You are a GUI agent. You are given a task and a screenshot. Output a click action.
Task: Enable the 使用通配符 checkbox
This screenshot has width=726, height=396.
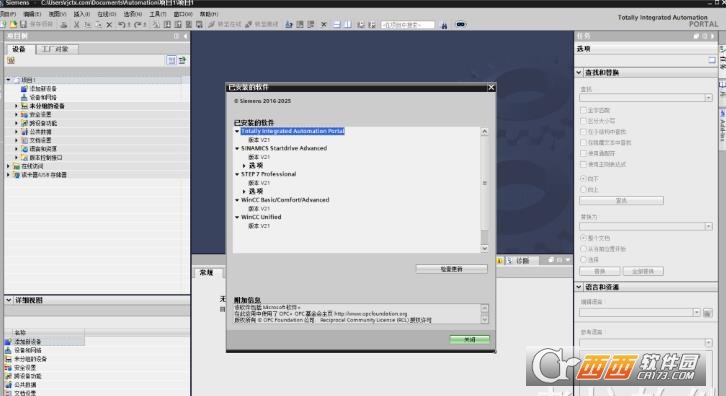[583, 153]
